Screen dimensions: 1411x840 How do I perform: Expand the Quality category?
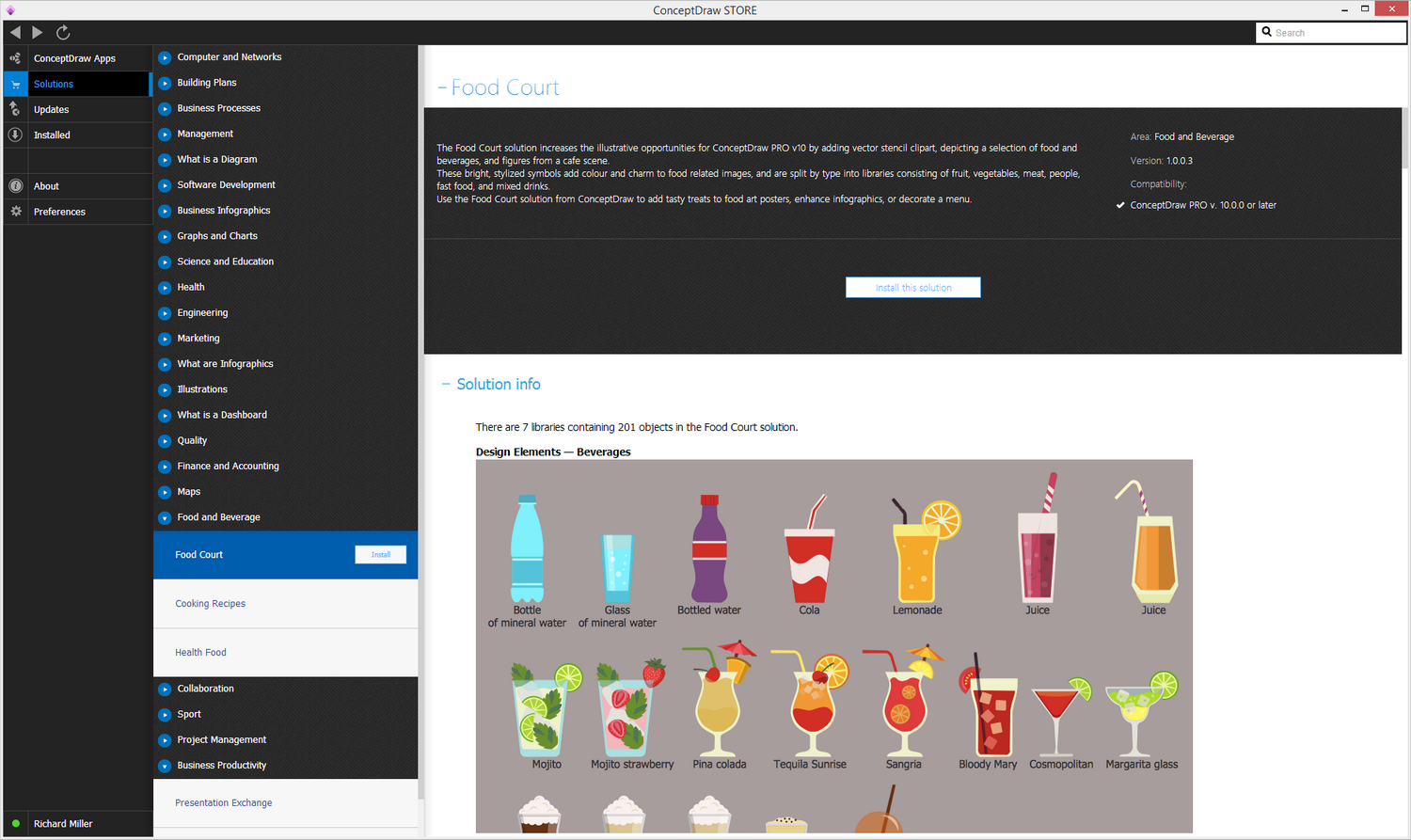165,441
